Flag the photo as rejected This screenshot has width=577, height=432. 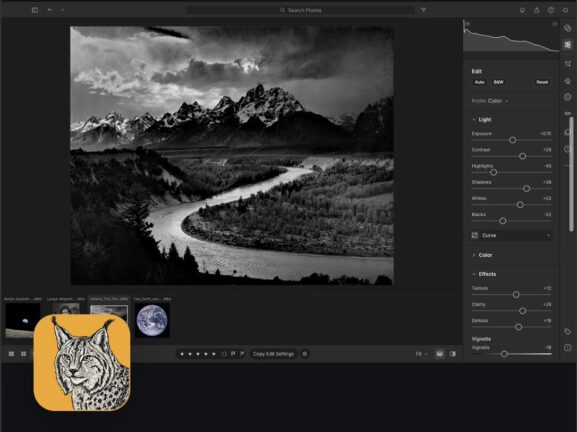(x=242, y=354)
